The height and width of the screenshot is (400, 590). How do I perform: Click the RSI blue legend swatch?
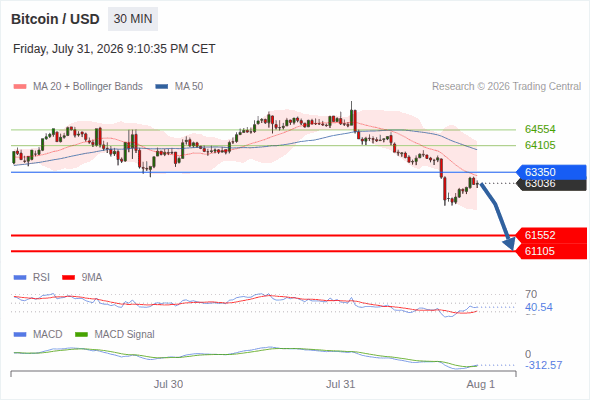(20, 278)
